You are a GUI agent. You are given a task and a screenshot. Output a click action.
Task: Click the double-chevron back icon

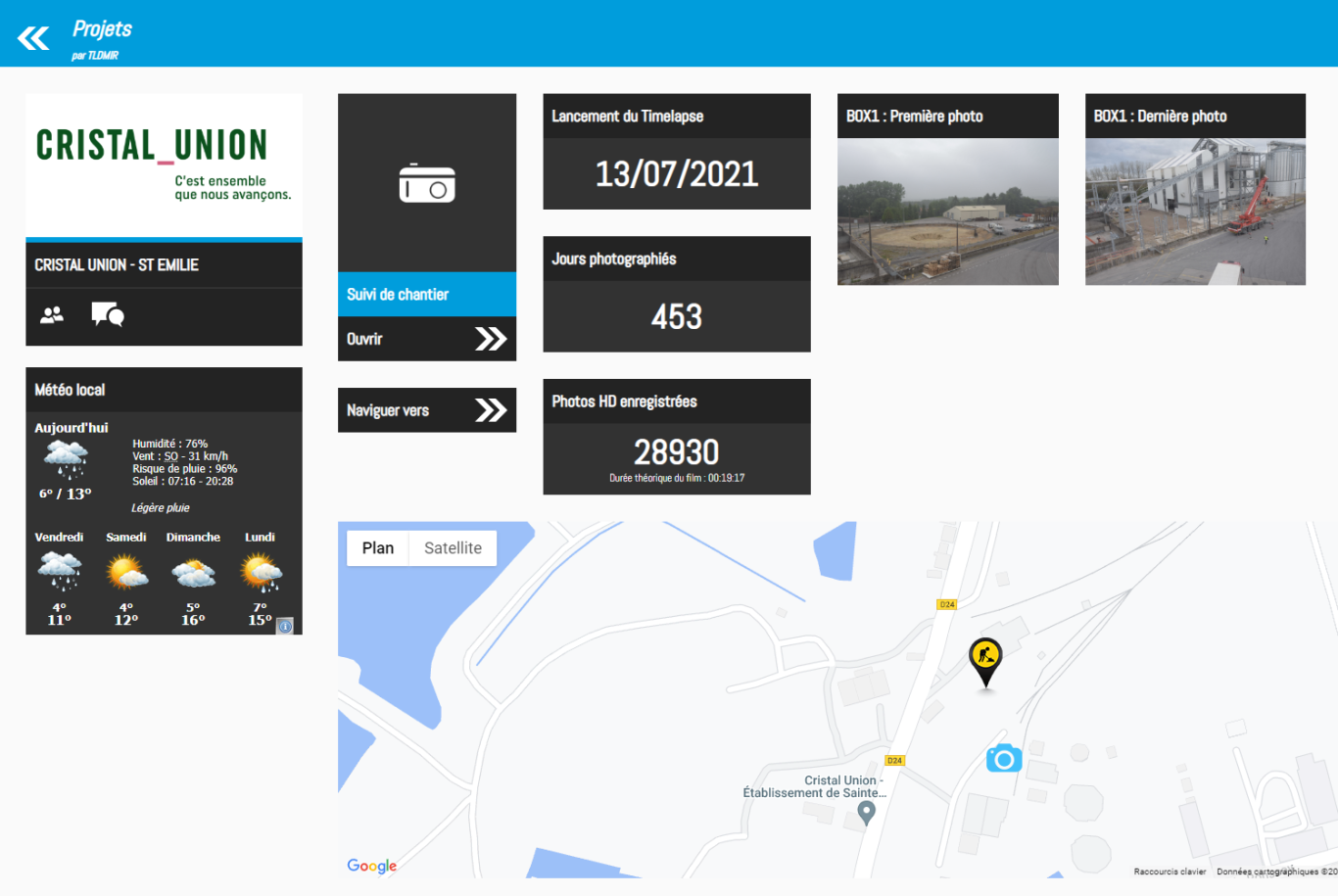click(33, 38)
